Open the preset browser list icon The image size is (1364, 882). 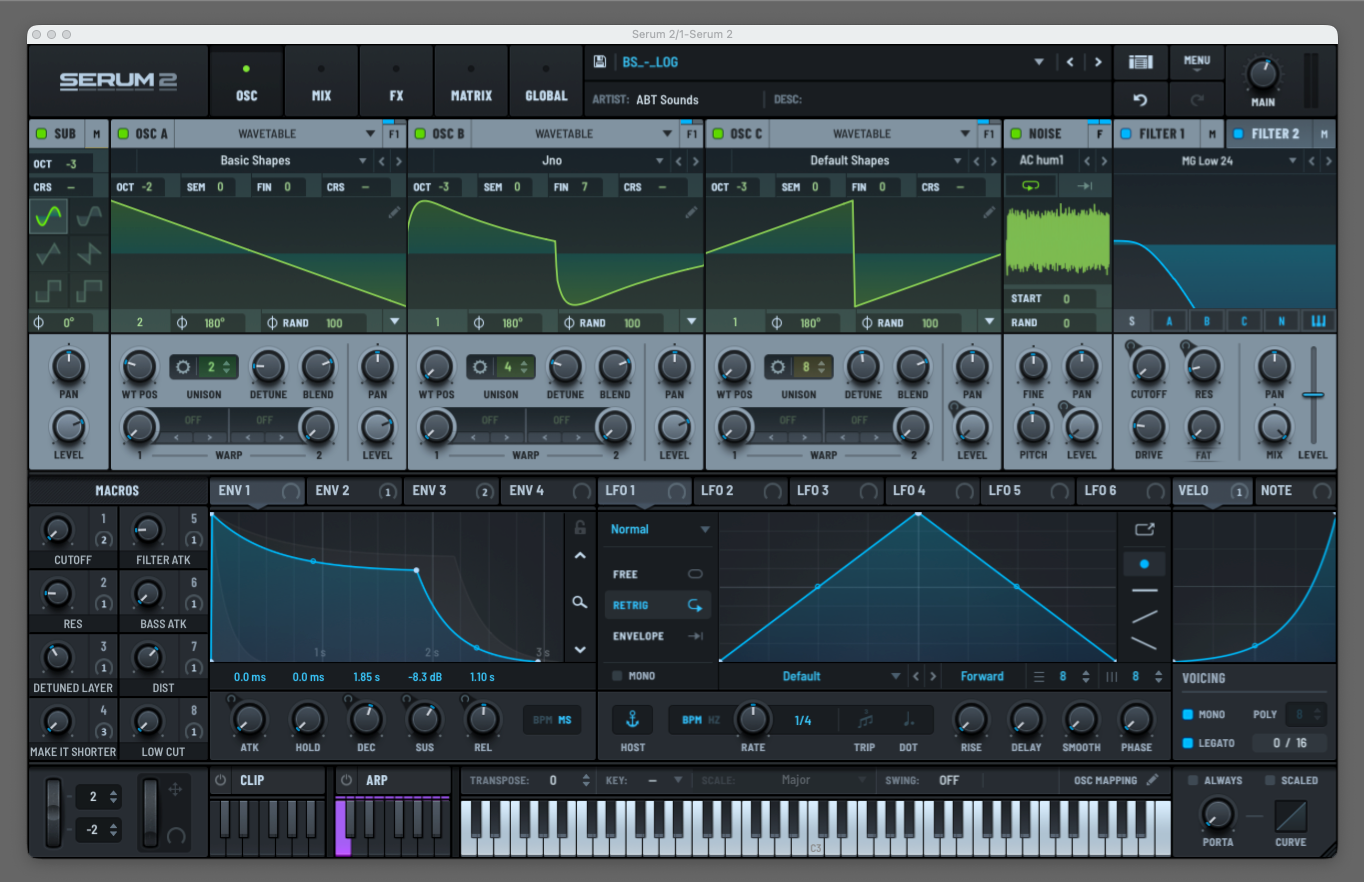1140,62
